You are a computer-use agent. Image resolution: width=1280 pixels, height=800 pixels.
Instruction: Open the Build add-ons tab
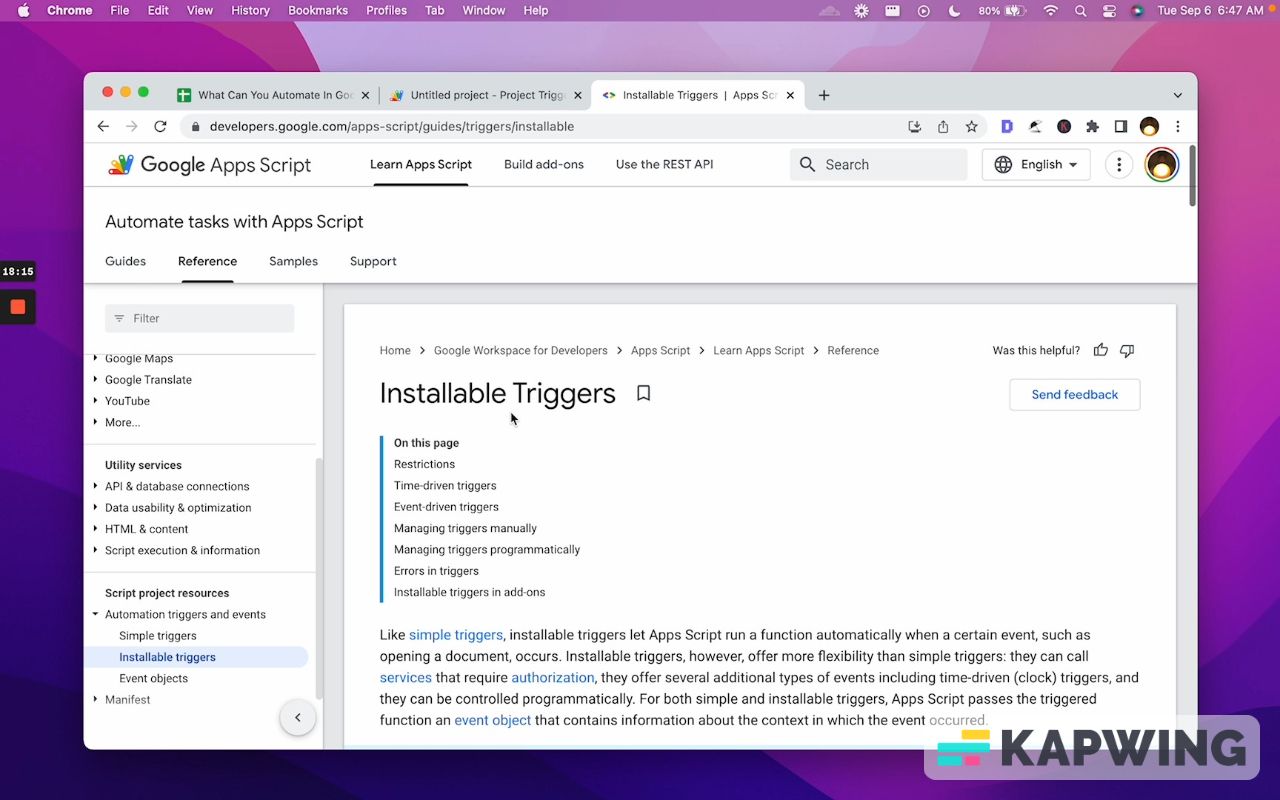tap(544, 165)
